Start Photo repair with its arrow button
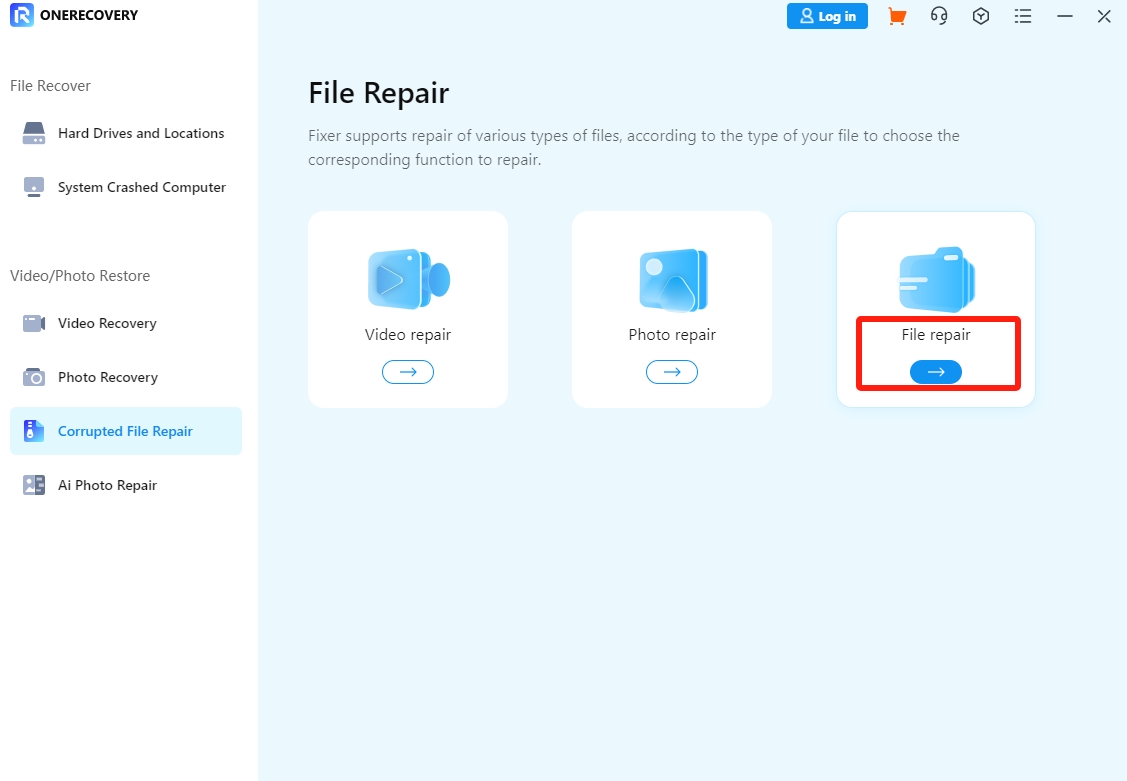The image size is (1127, 781). (672, 372)
